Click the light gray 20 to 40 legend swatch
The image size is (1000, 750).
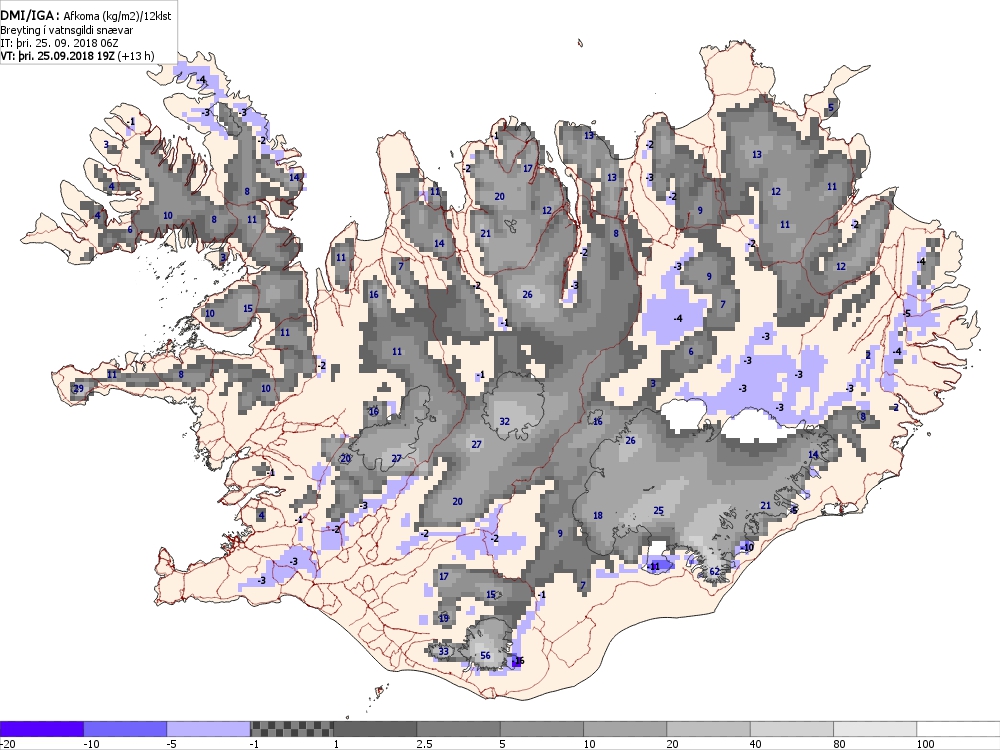(709, 729)
